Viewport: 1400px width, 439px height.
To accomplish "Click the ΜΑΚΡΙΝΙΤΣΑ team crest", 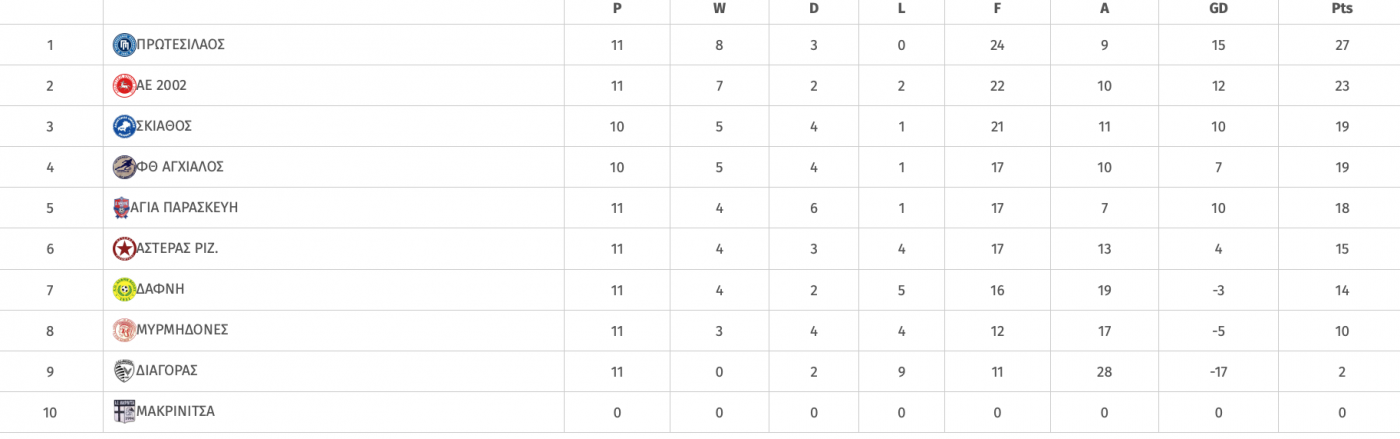I will pyautogui.click(x=124, y=411).
